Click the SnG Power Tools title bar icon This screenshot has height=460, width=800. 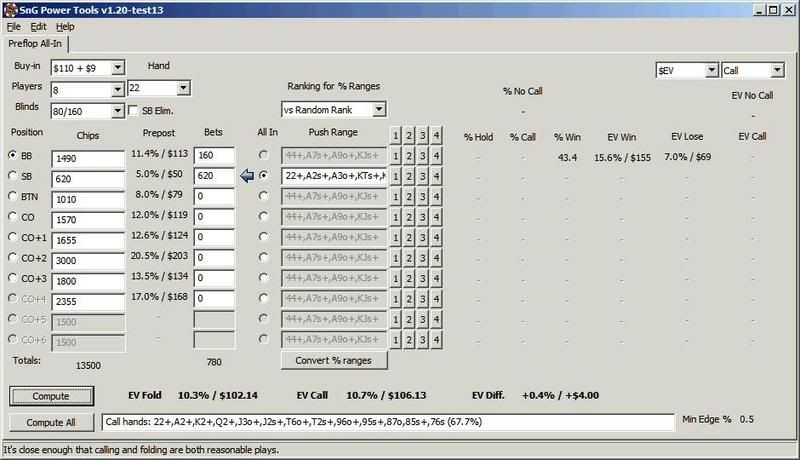click(9, 8)
